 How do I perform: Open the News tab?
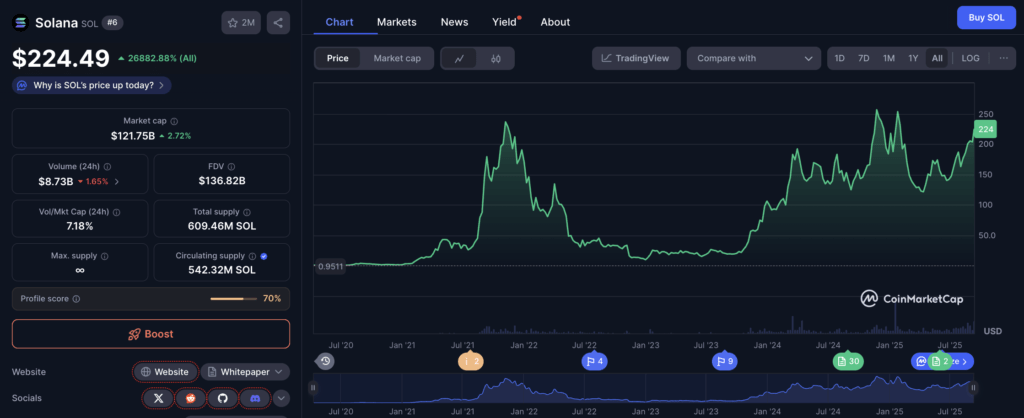455,22
